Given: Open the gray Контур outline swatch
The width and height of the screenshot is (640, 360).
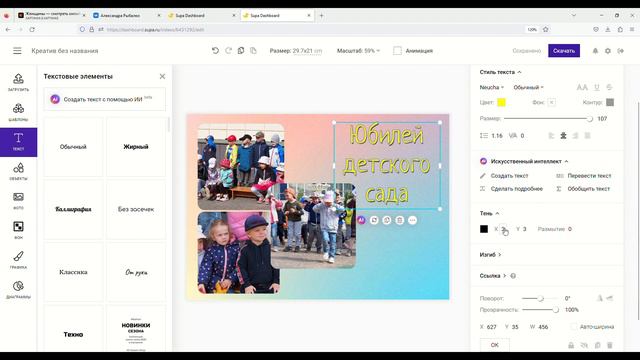Looking at the screenshot, I should (610, 102).
